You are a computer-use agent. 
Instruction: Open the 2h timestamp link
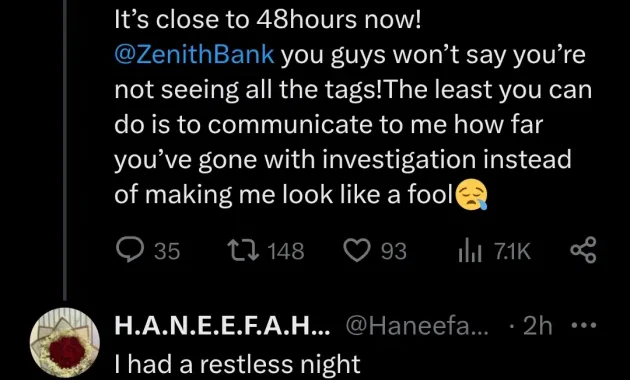[x=538, y=326]
